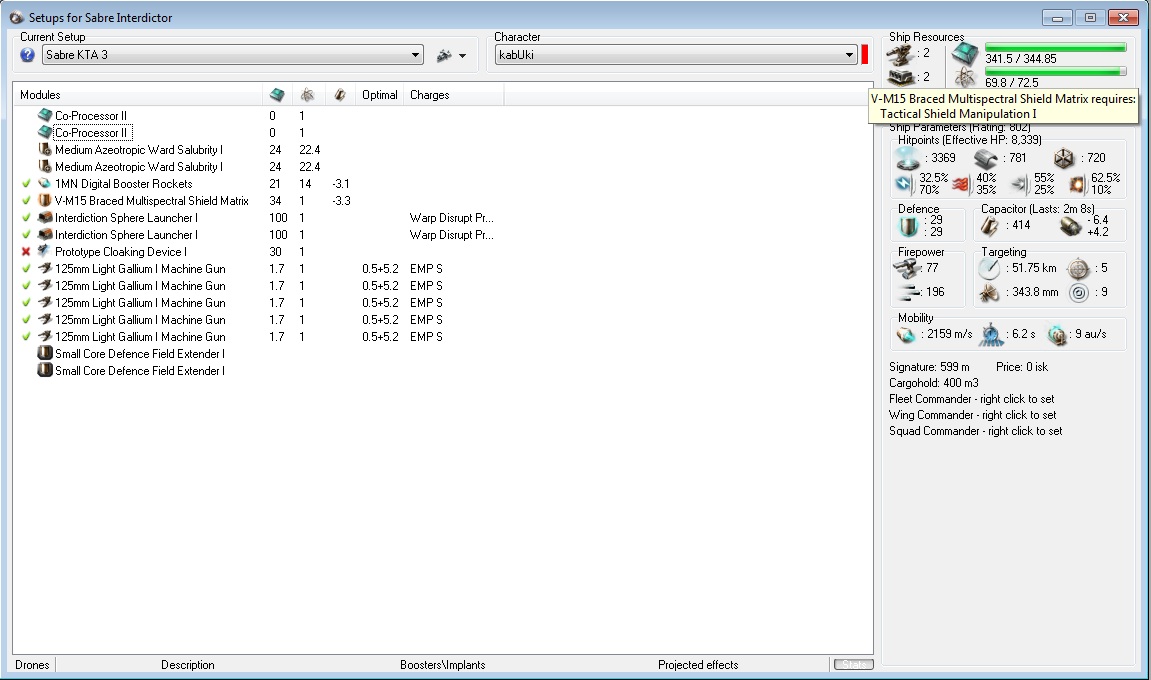Image resolution: width=1151 pixels, height=680 pixels.
Task: Click the Modules column header
Action: 138,95
